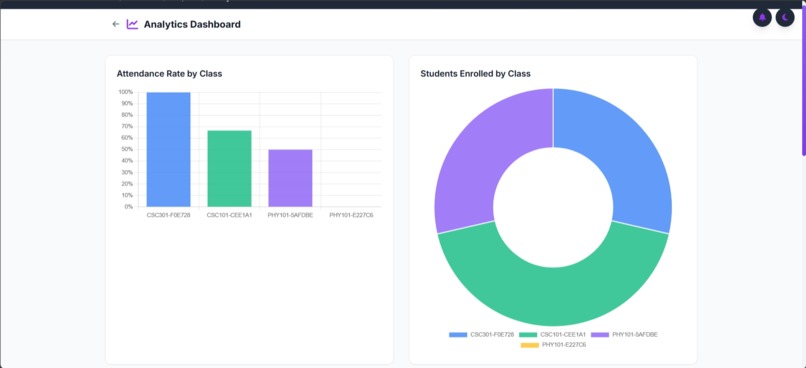Click the CSC301-F0E728 x-axis label
The image size is (806, 368).
coord(168,215)
